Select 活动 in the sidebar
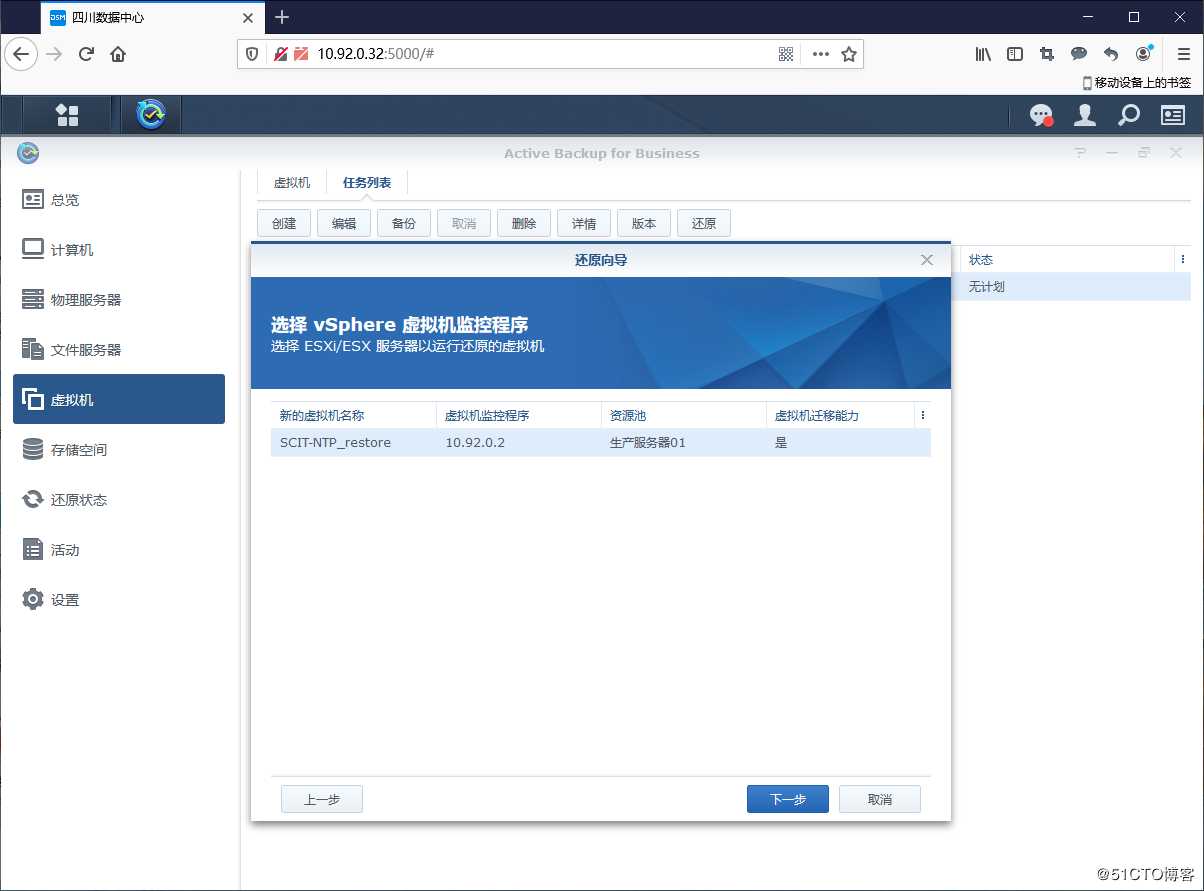The height and width of the screenshot is (891, 1204). [119, 549]
